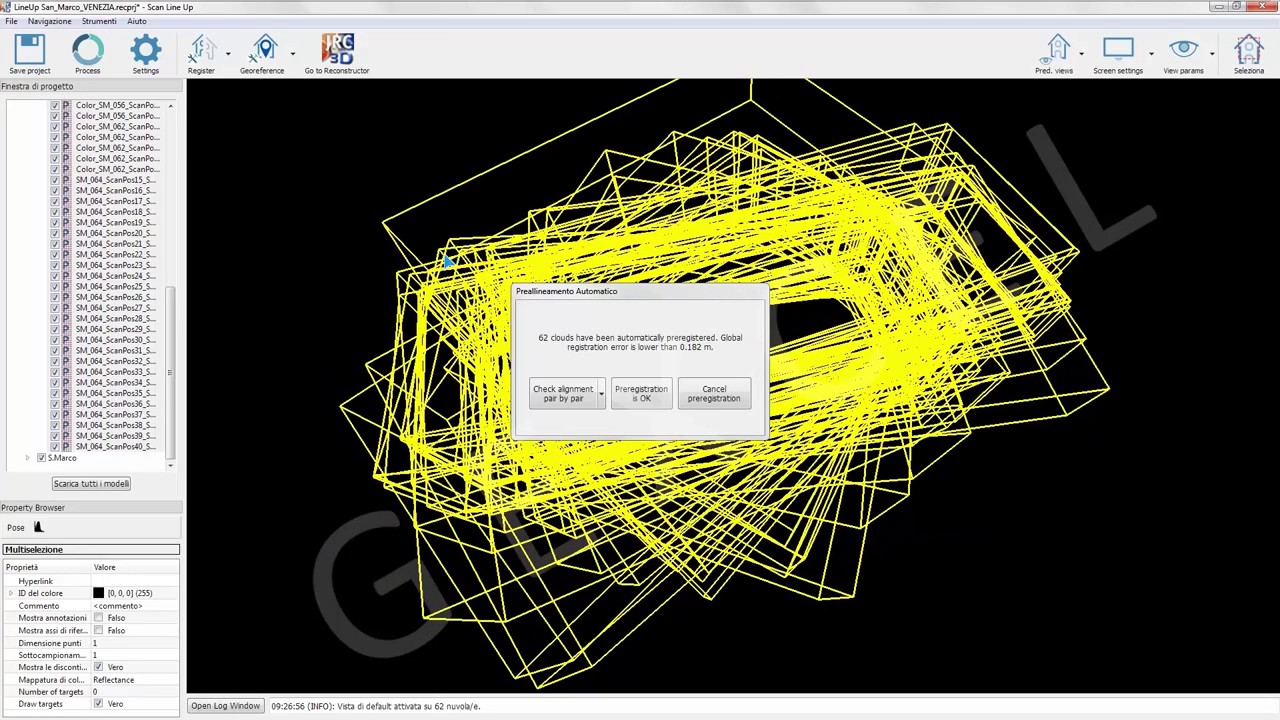Select the SM_064_ScanPos27 tree row
Screen dimensions: 1280x720
click(x=115, y=308)
